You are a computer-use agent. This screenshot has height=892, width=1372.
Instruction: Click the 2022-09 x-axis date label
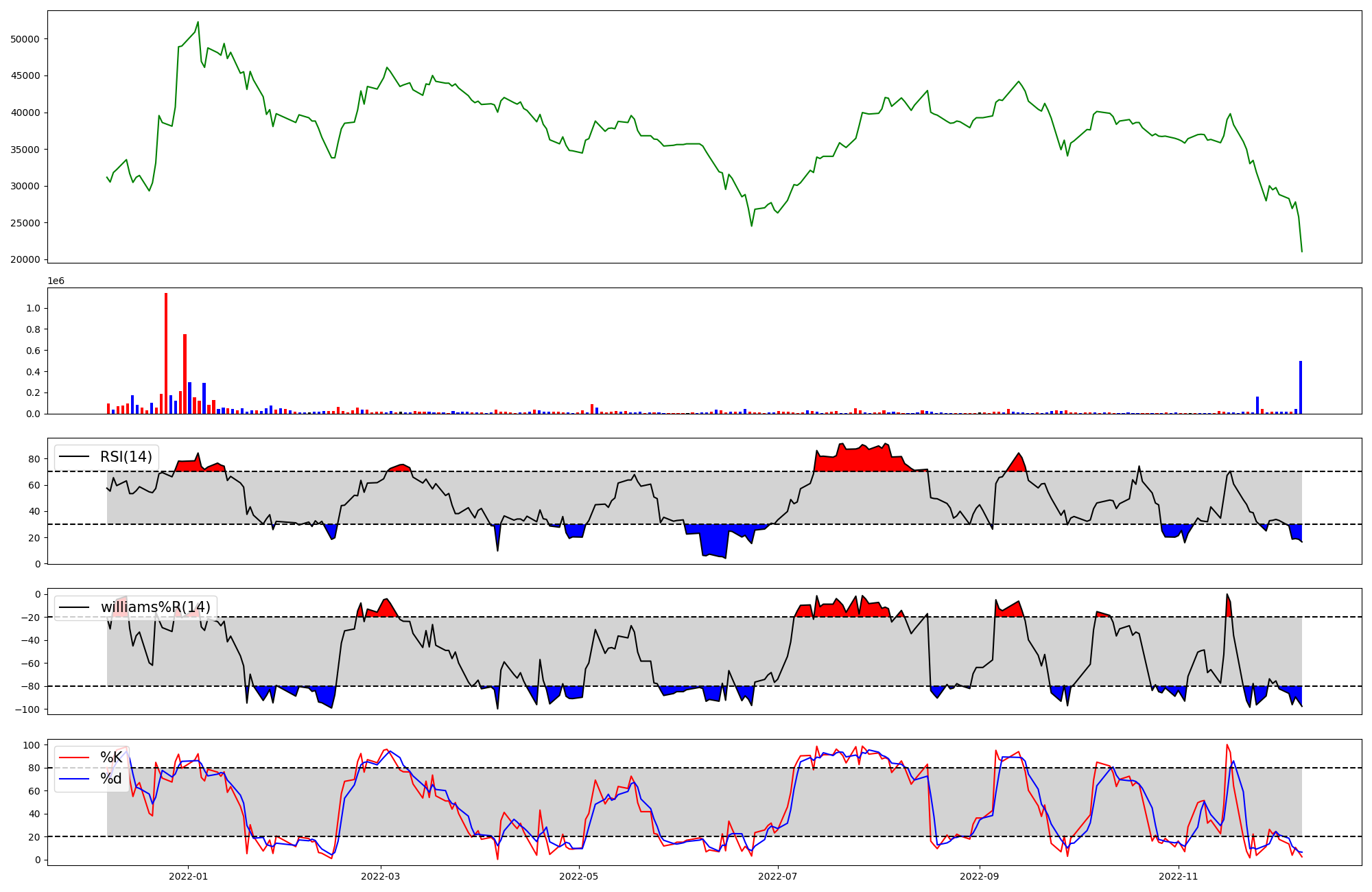pos(980,876)
